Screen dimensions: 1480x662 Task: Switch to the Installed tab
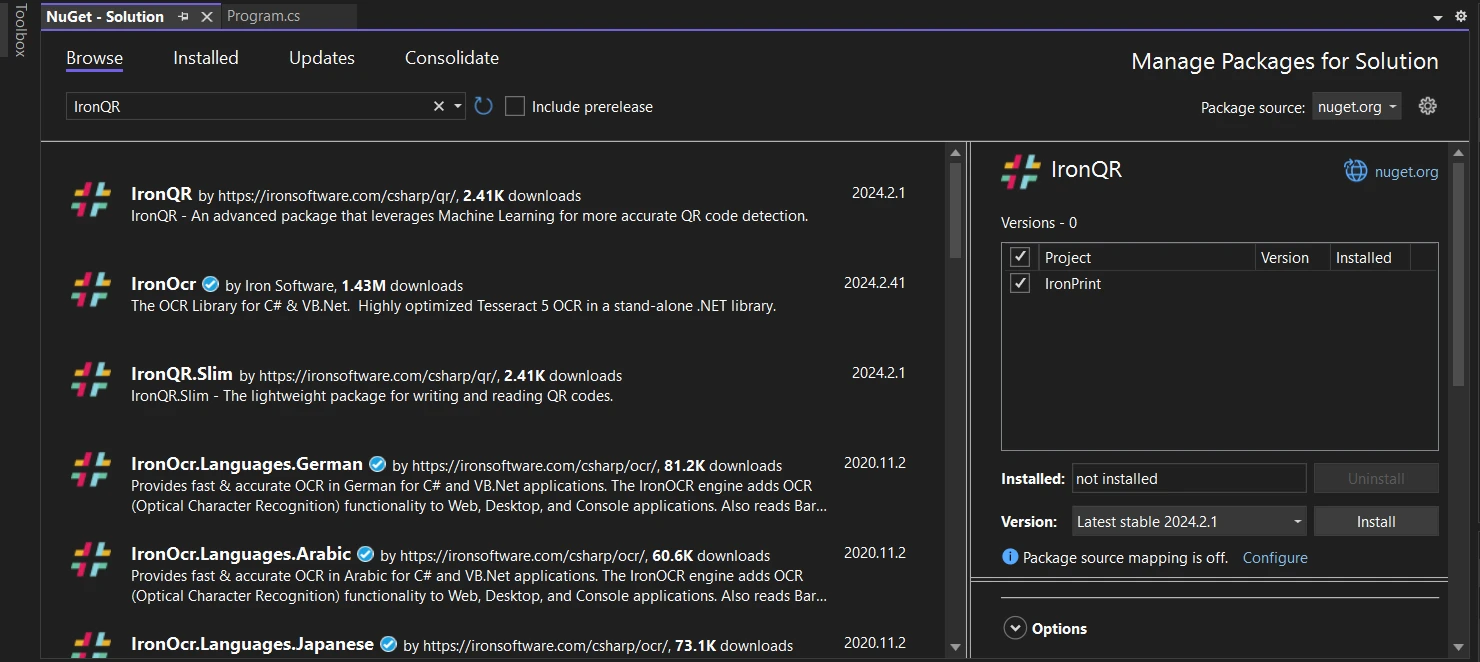pos(205,58)
